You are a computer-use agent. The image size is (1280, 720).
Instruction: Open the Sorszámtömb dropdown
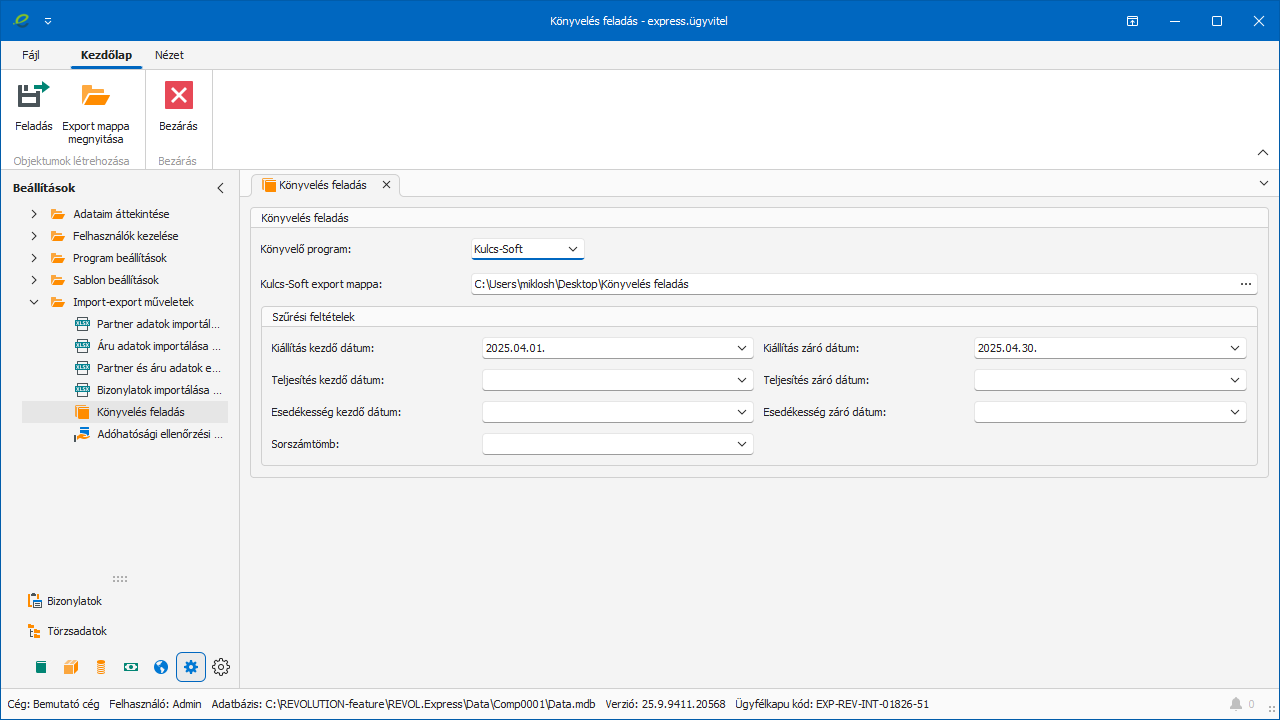pyautogui.click(x=742, y=444)
